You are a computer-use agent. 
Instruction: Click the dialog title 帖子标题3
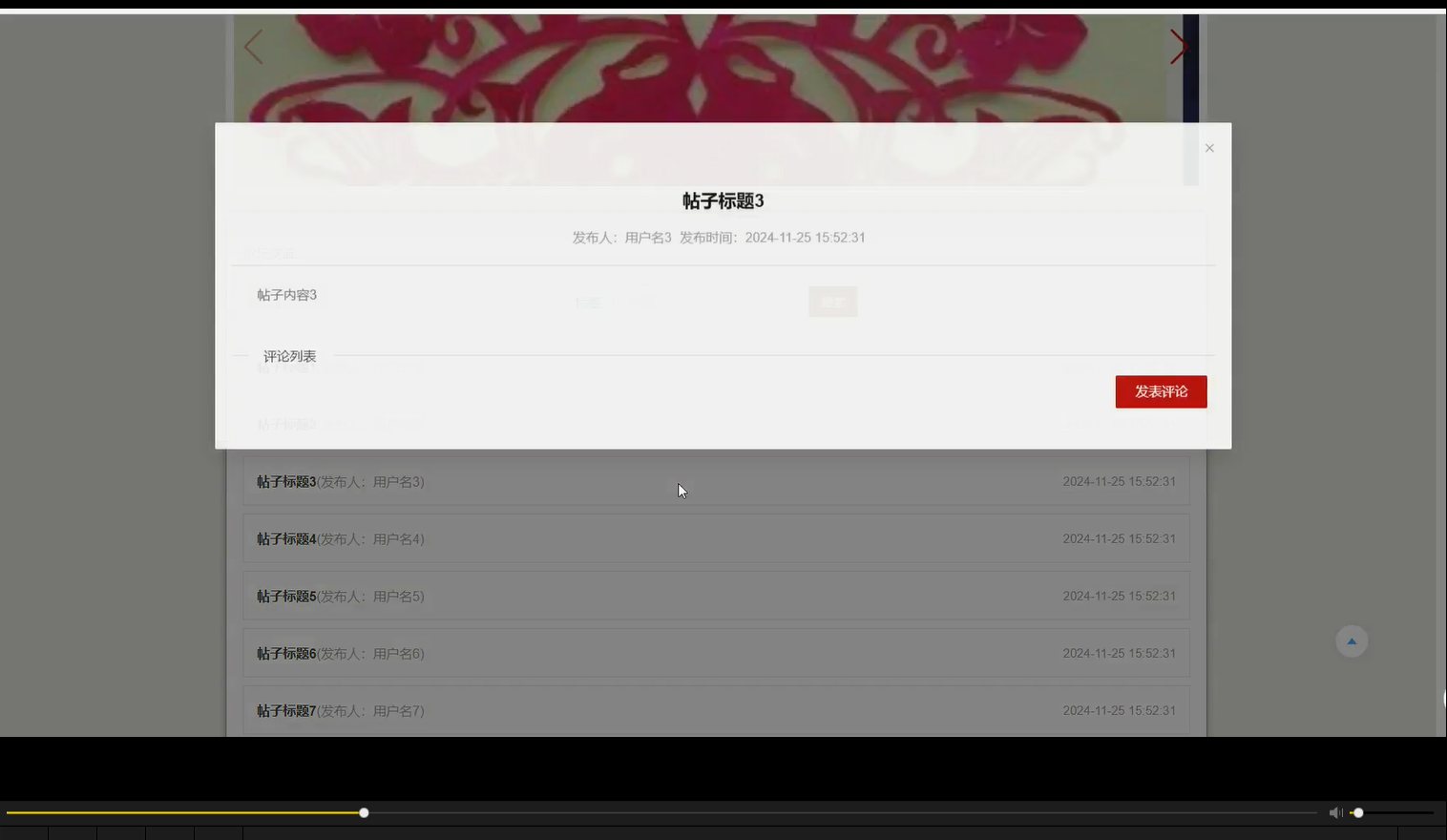[723, 200]
